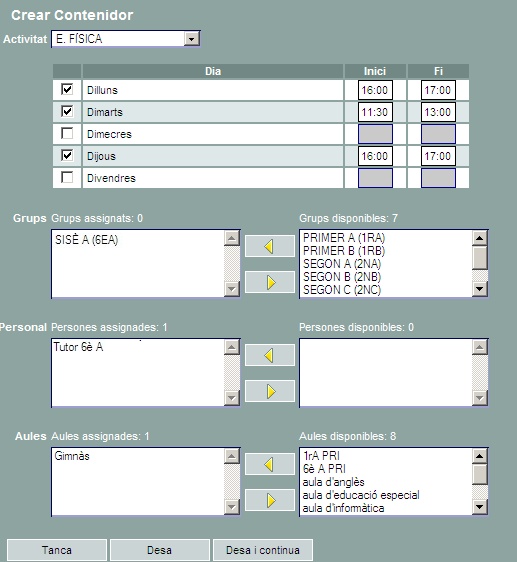Select SEGON B (2NB) in available groups
This screenshot has height=562, width=517.
pyautogui.click(x=342, y=277)
